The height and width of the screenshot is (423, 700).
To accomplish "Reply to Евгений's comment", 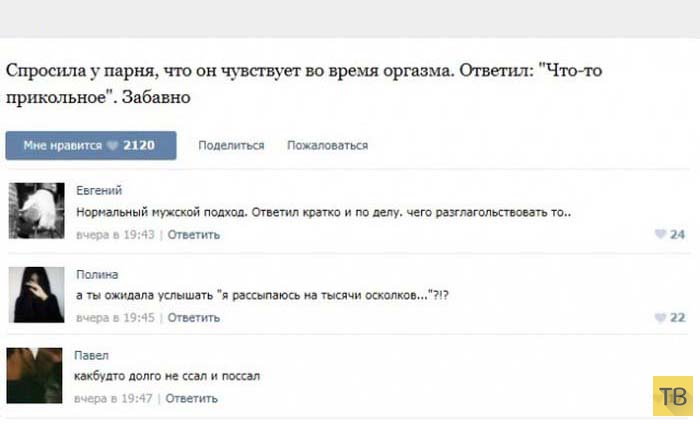I will pyautogui.click(x=194, y=235).
